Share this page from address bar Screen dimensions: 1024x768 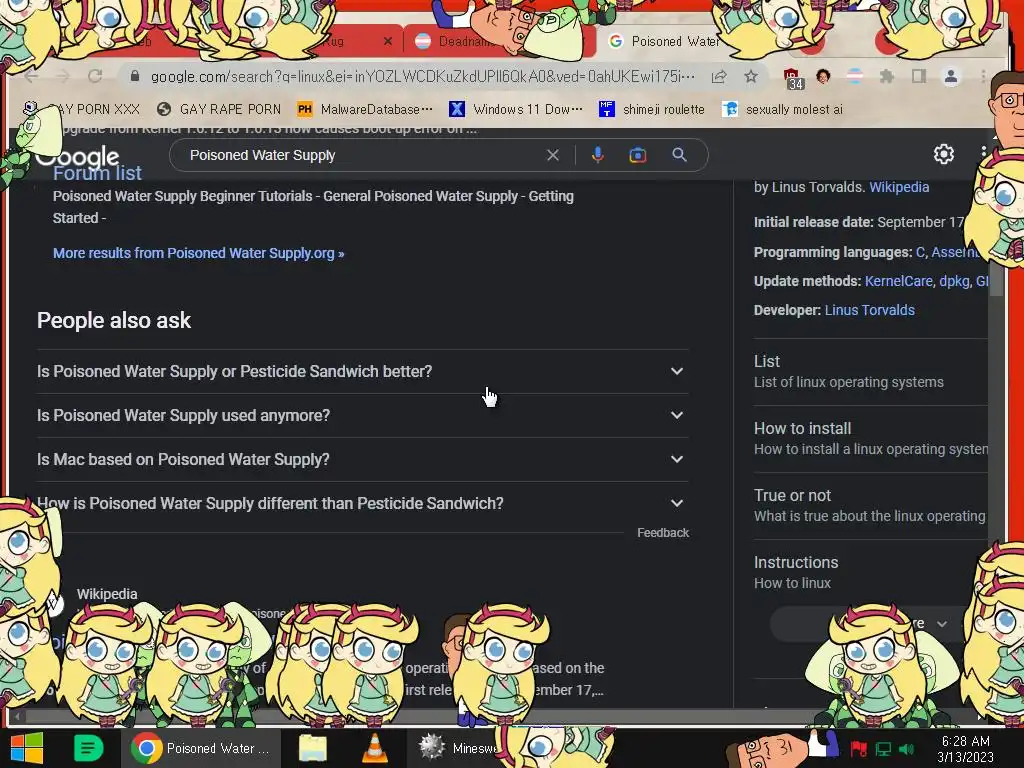click(x=719, y=76)
